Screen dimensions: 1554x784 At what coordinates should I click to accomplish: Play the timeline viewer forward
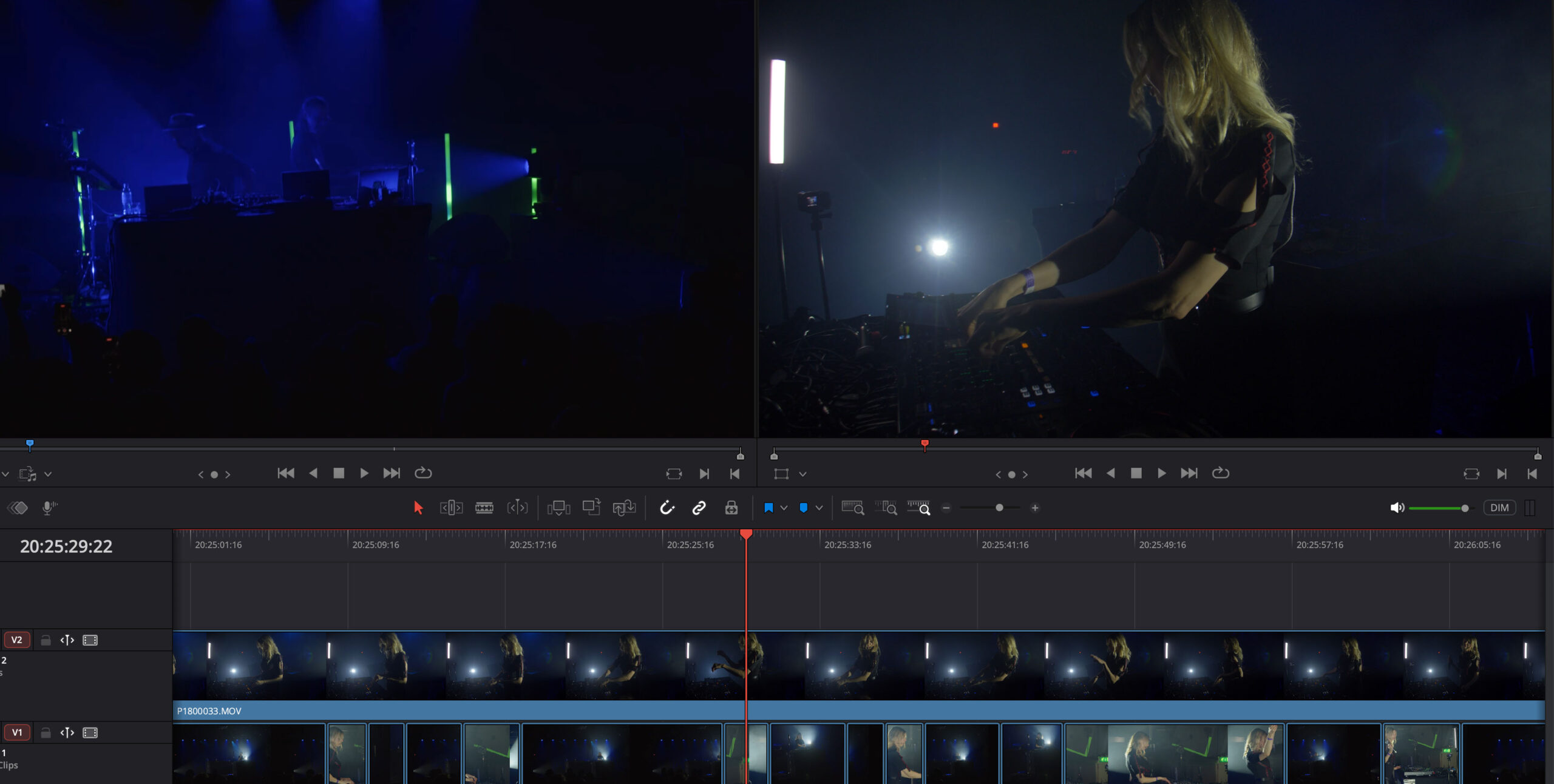(x=1161, y=473)
